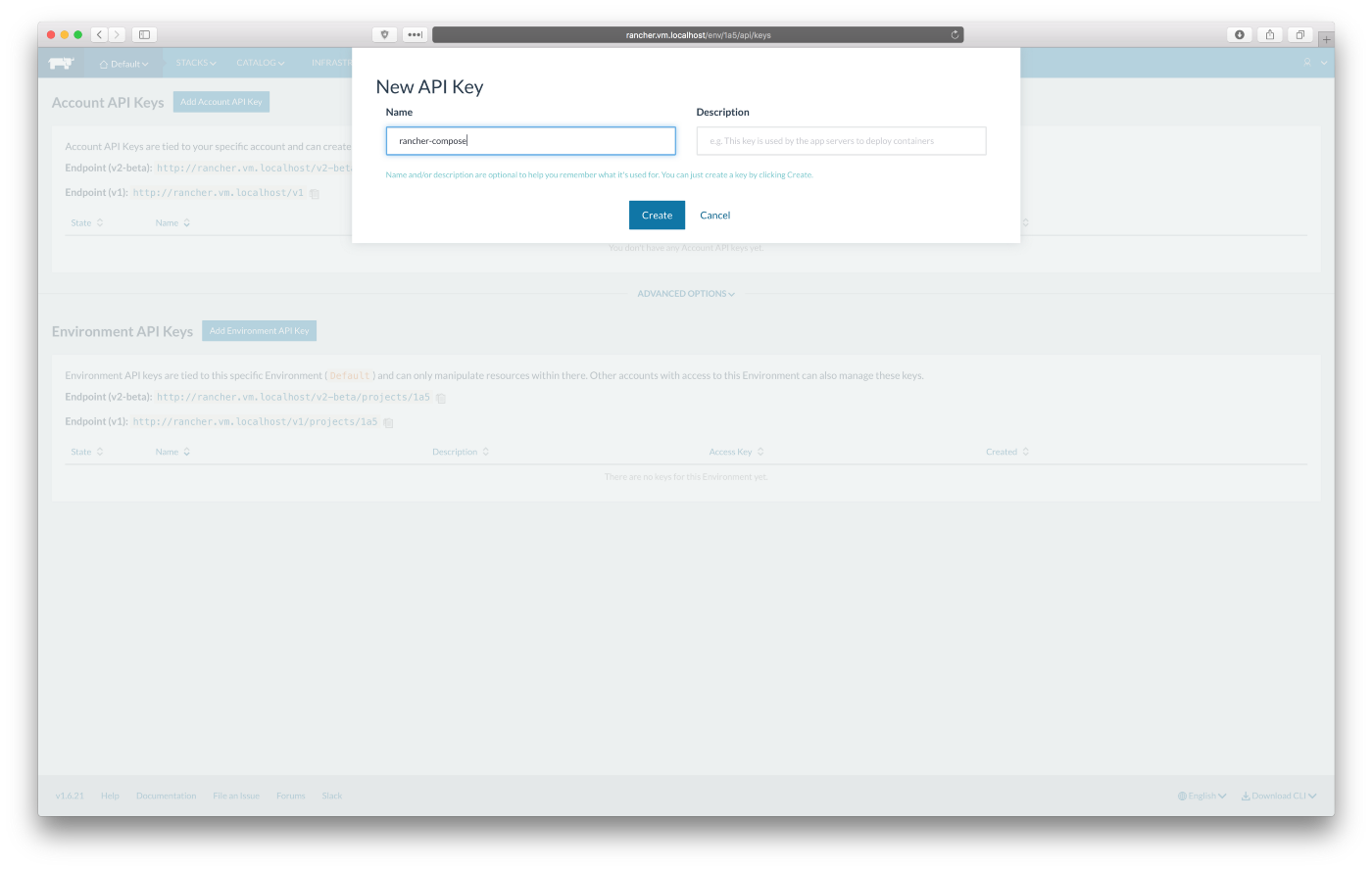
Task: Click Add Account API Key button
Action: point(221,102)
